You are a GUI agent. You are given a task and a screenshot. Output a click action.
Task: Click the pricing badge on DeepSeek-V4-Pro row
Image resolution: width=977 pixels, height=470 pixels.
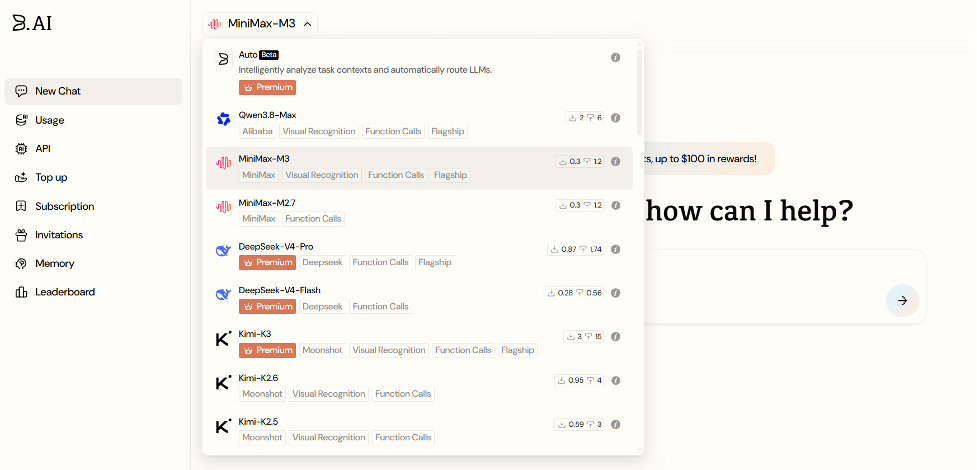point(576,249)
